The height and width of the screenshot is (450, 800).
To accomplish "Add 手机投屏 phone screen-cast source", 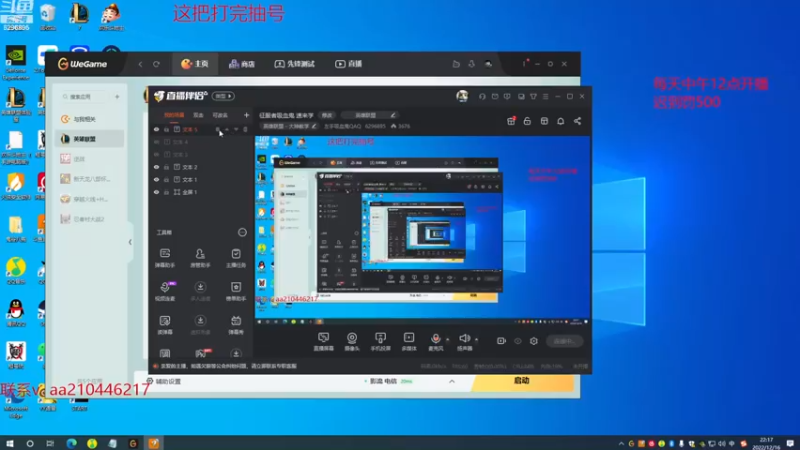I will 380,341.
